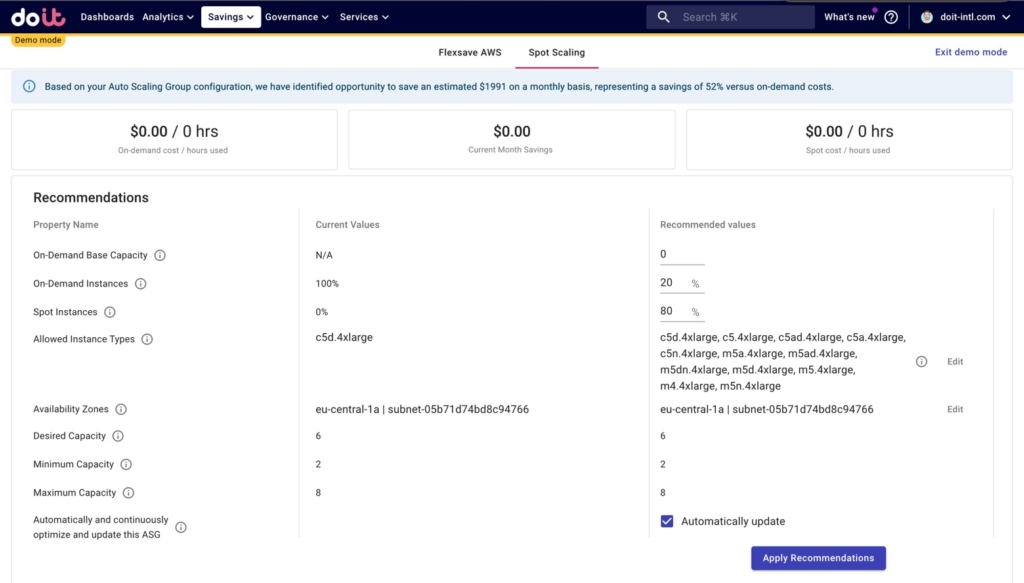Edit the recommended Allowed Instance Types

coord(955,362)
